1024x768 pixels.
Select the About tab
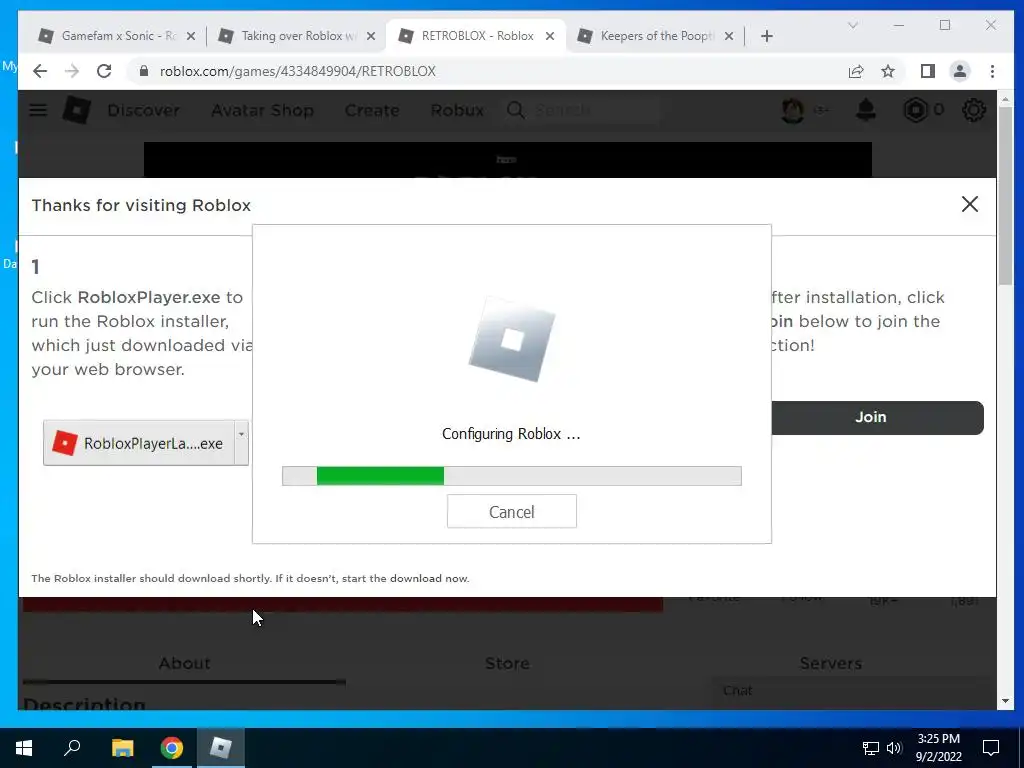click(184, 664)
